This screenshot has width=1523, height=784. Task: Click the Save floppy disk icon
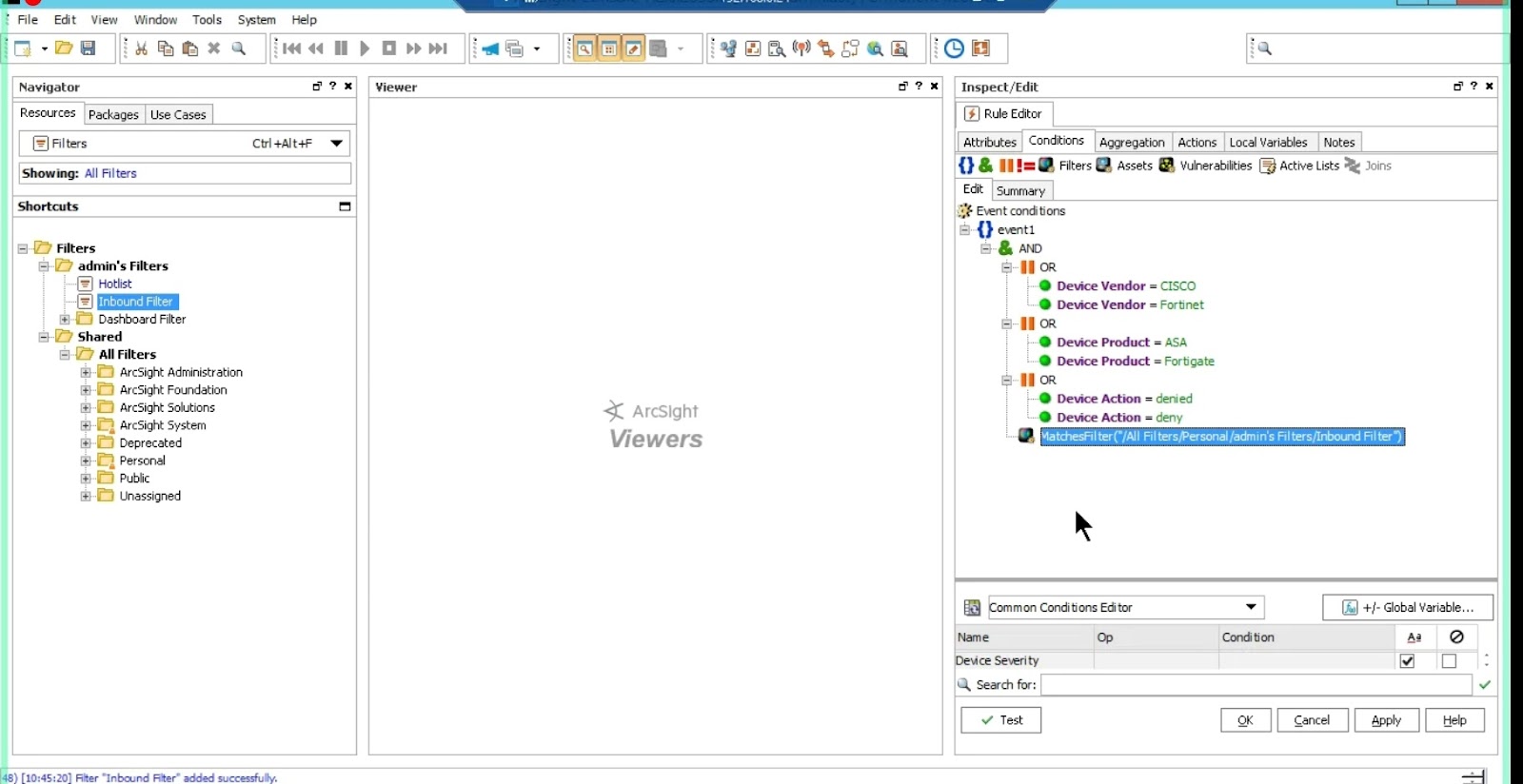[88, 49]
